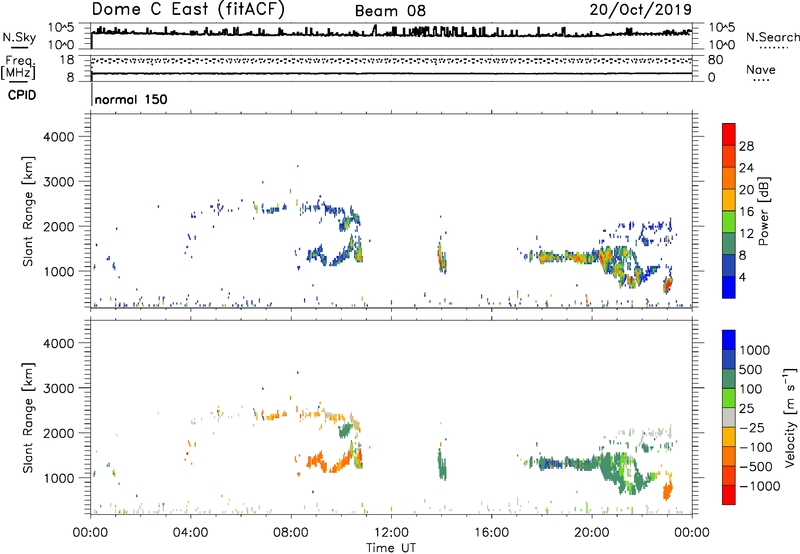Pick the −100 to −25 amber velocity swatch

pyautogui.click(x=729, y=437)
